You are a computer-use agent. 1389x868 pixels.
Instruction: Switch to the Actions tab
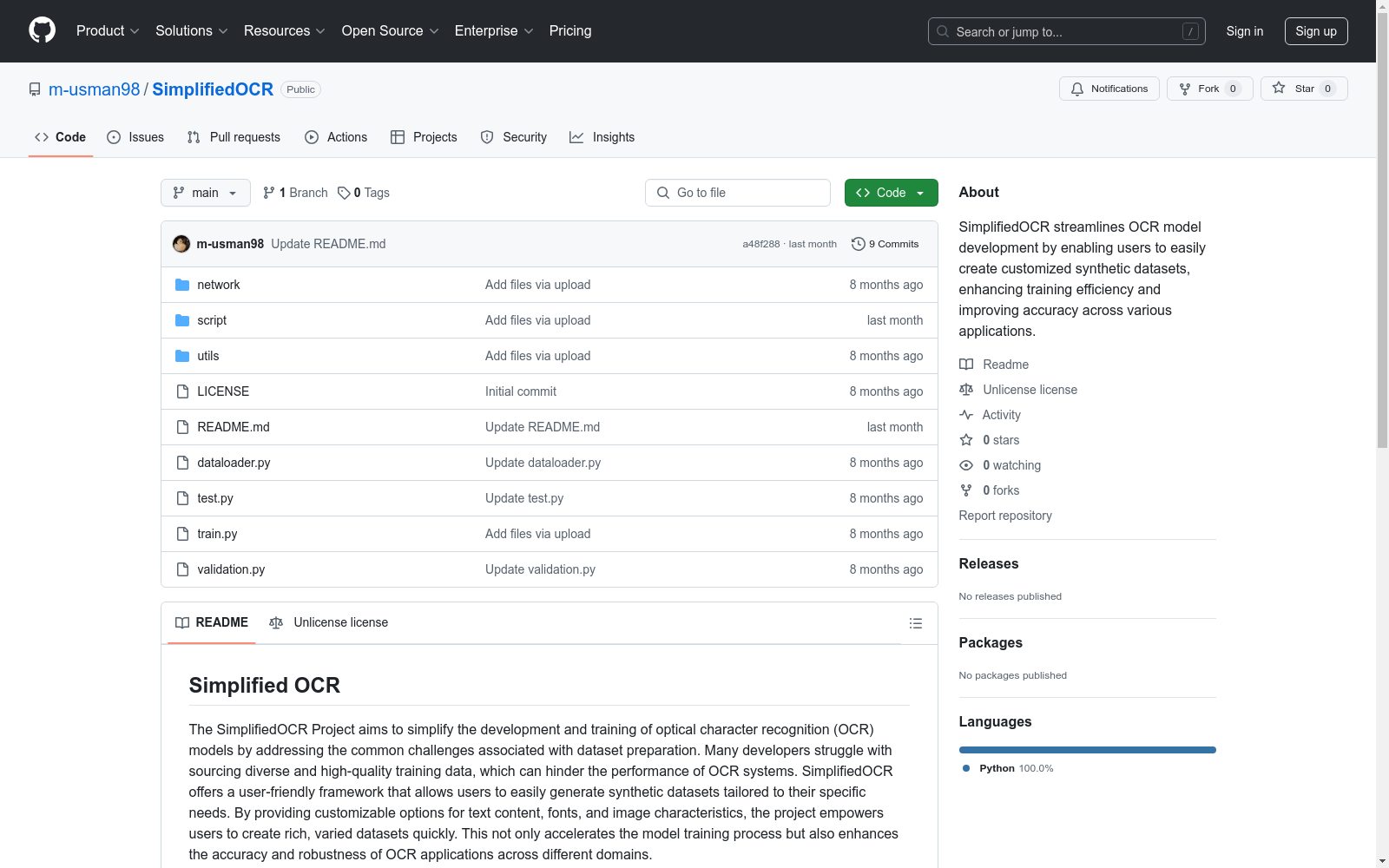[x=336, y=137]
